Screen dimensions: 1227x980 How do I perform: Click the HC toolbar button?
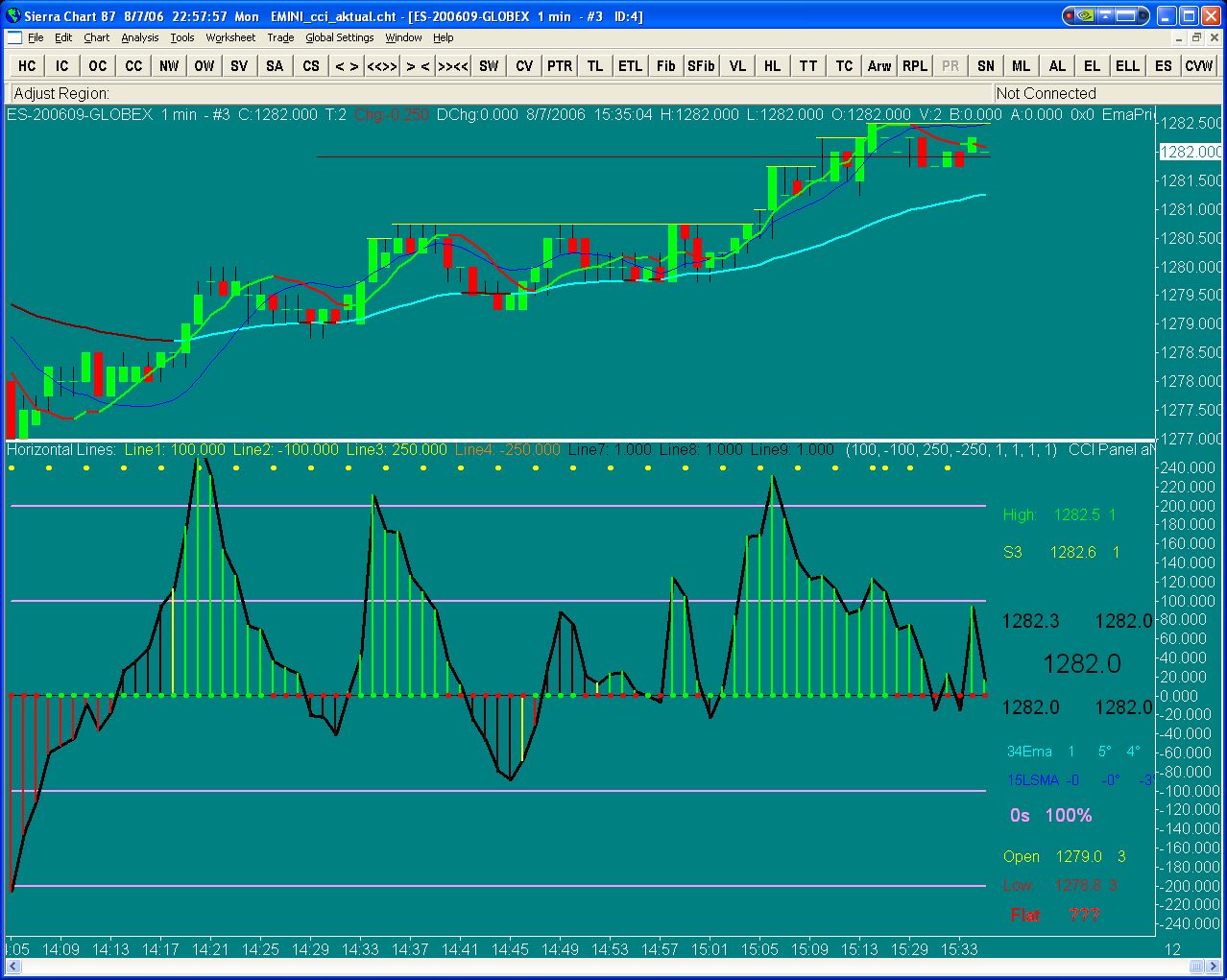coord(27,65)
